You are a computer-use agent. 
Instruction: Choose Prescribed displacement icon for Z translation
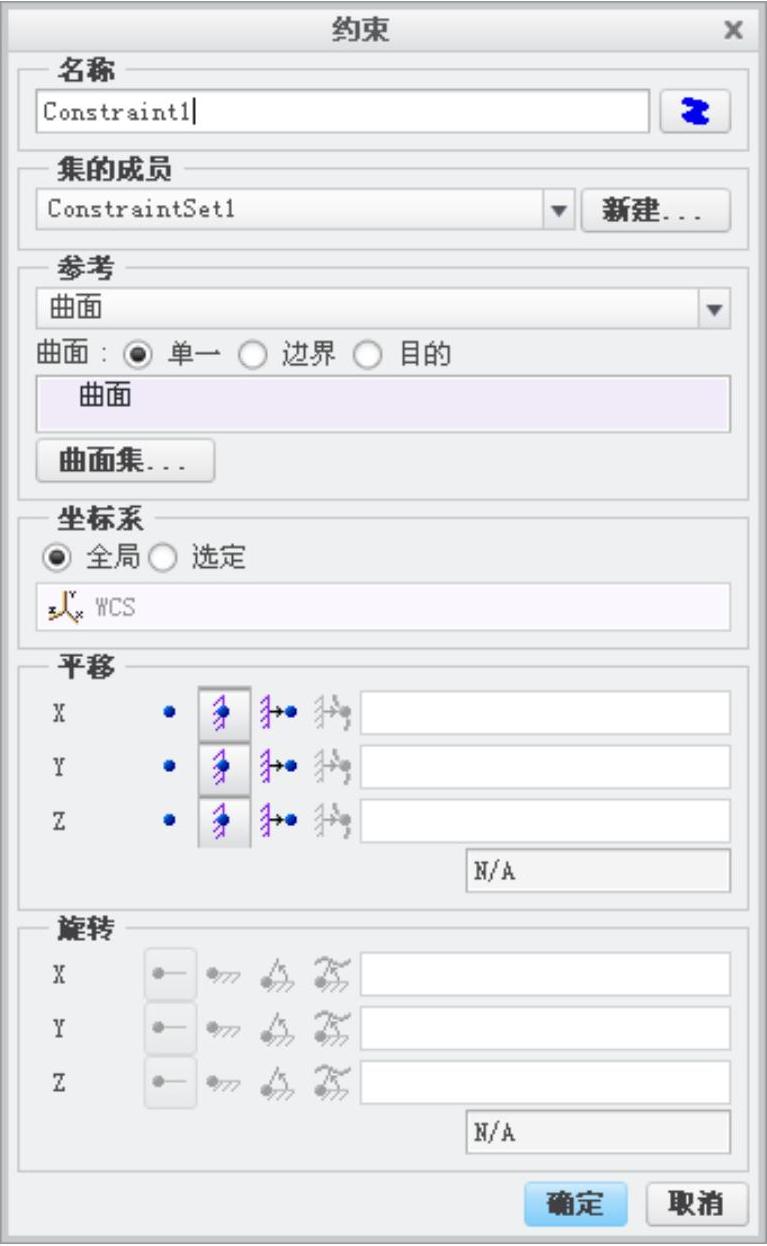pyautogui.click(x=278, y=821)
